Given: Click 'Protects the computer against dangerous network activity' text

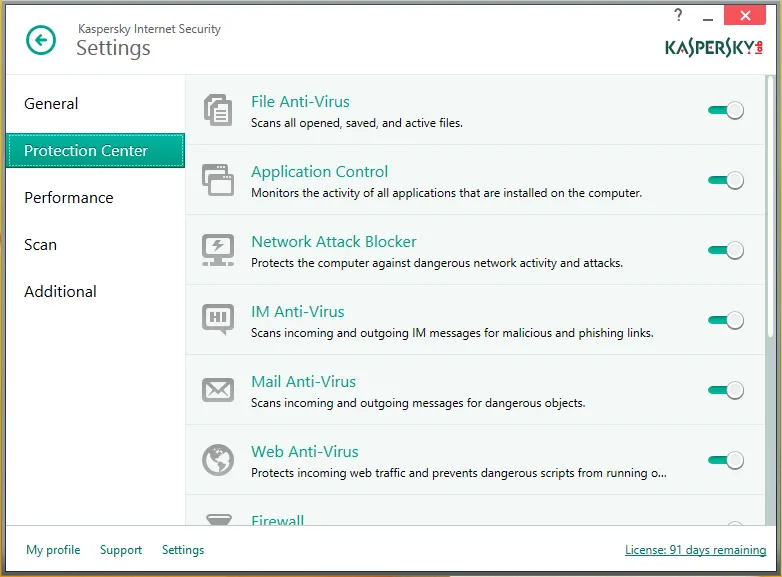Looking at the screenshot, I should (x=437, y=263).
